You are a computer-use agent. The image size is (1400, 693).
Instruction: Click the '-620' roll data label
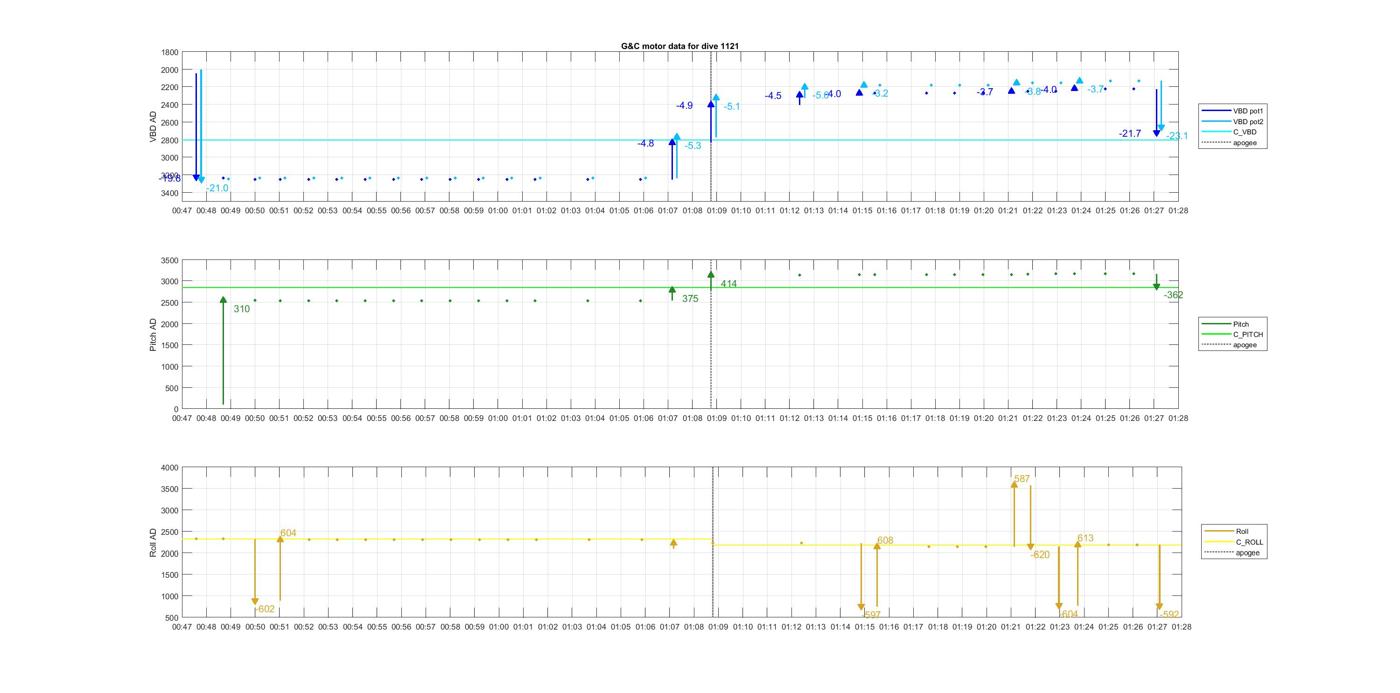(1040, 555)
